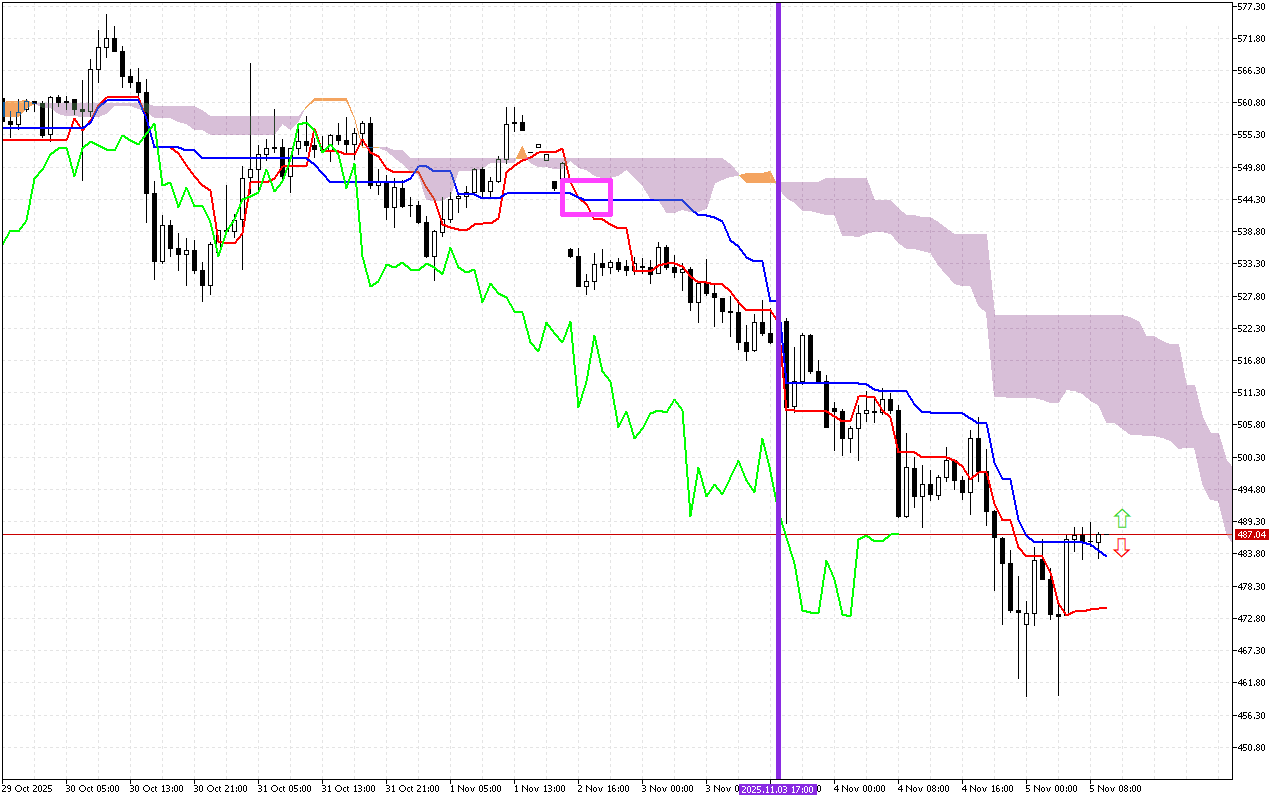
Task: Click the 450.80 price axis label
Action: (1252, 747)
